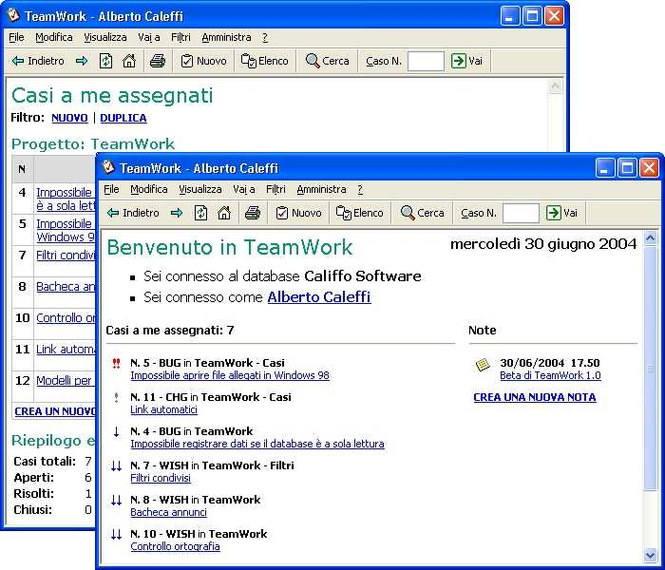Click Indietro back arrow in back window
Screen dimensions: 665x570
point(38,61)
